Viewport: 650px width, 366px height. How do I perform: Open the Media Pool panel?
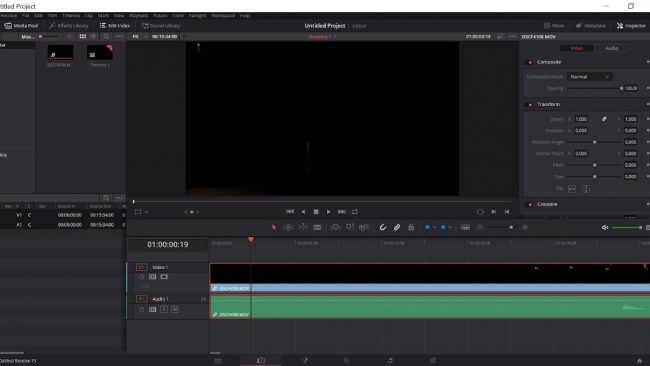pos(21,26)
